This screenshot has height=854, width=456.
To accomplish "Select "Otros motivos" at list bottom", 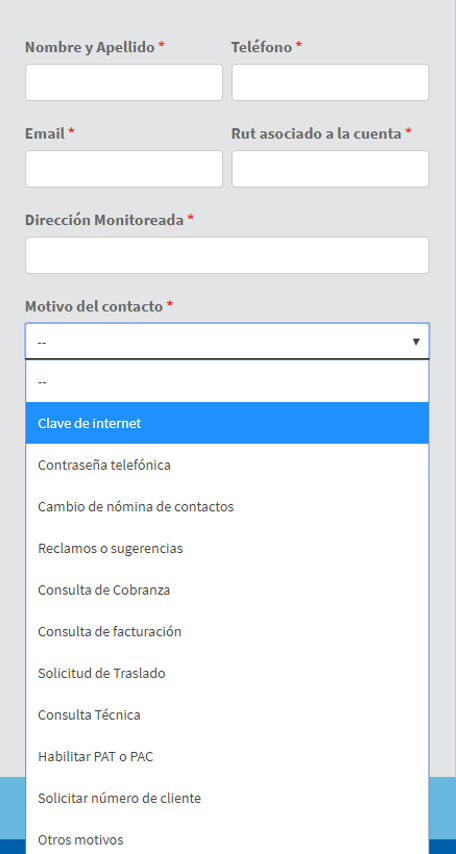I will click(227, 839).
